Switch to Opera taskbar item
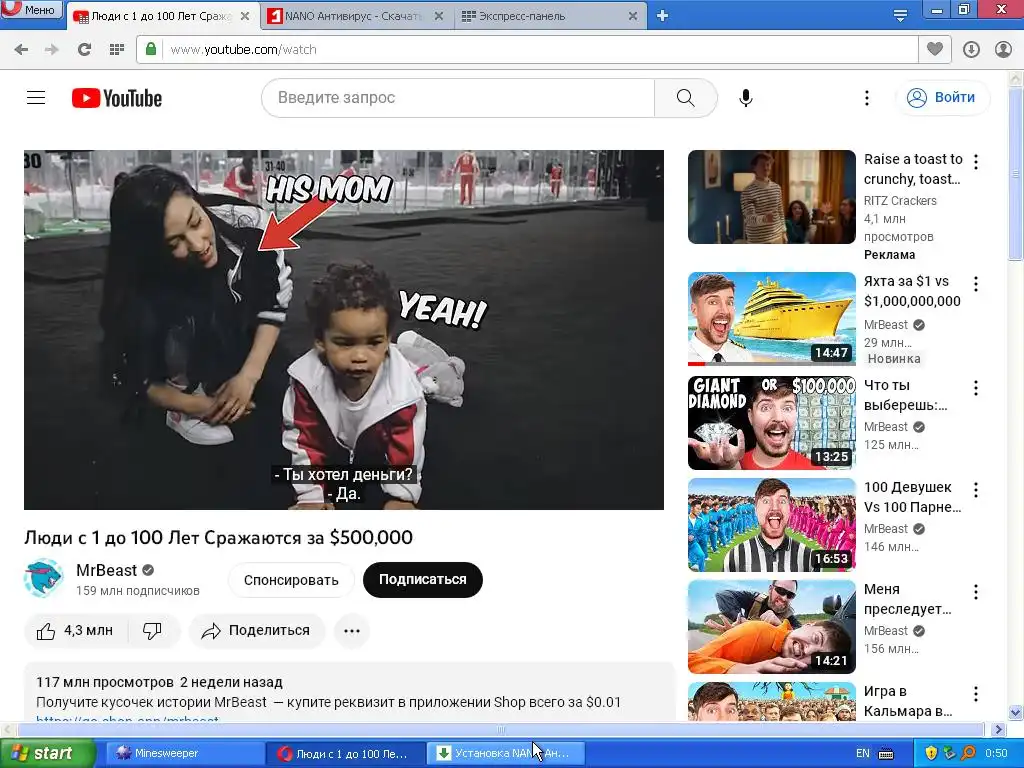The height and width of the screenshot is (768, 1024). pyautogui.click(x=344, y=753)
